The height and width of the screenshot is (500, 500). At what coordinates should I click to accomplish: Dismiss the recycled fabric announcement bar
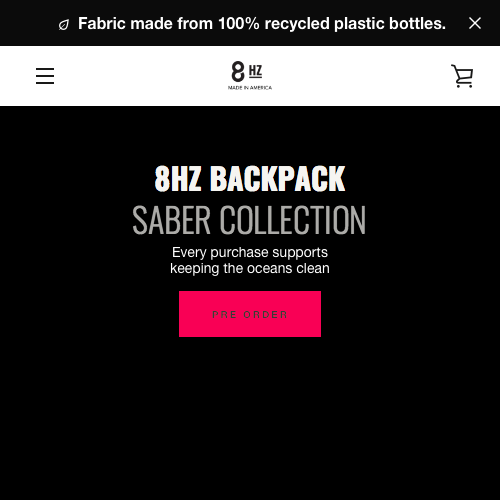475,23
